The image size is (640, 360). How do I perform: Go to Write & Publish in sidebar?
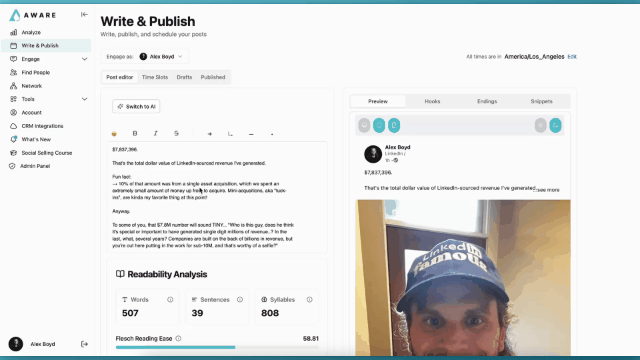46,46
